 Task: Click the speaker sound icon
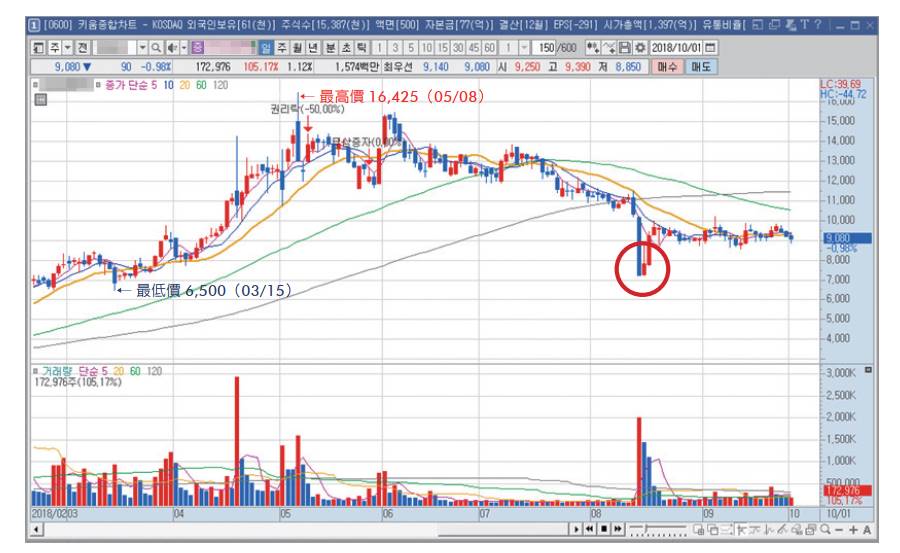click(171, 48)
